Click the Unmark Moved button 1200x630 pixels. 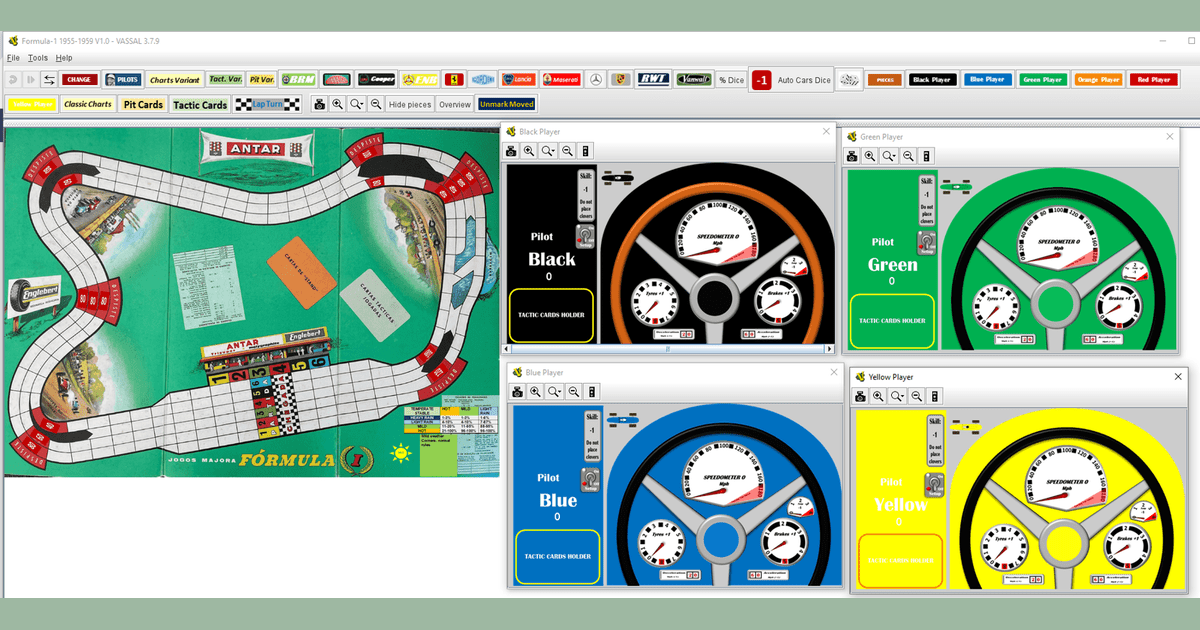507,104
